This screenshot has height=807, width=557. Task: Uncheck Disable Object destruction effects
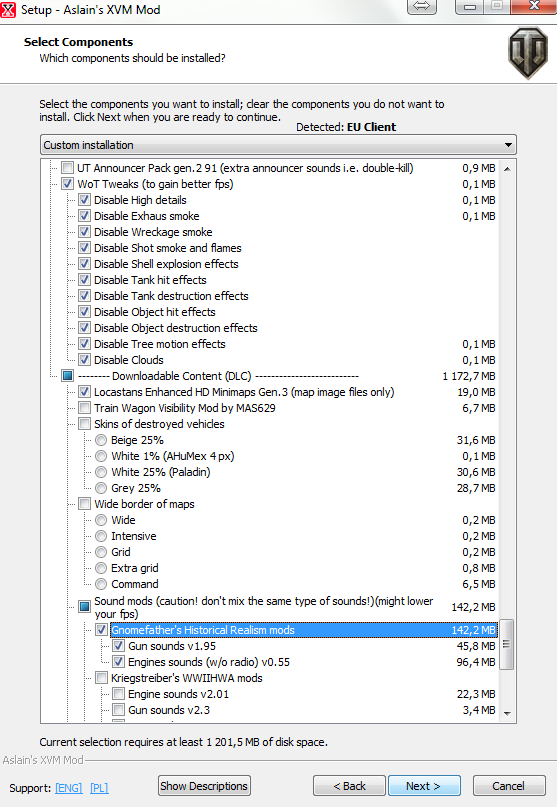(84, 327)
